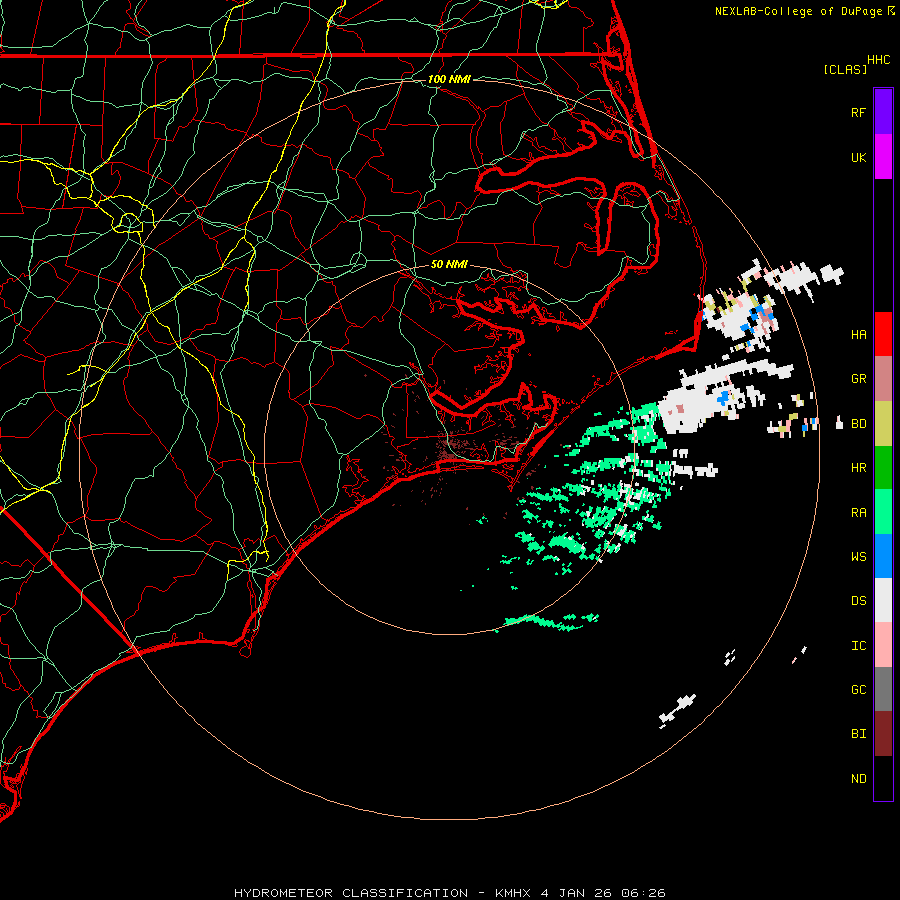The width and height of the screenshot is (900, 900).
Task: Click the GC legend label
Action: 858,689
